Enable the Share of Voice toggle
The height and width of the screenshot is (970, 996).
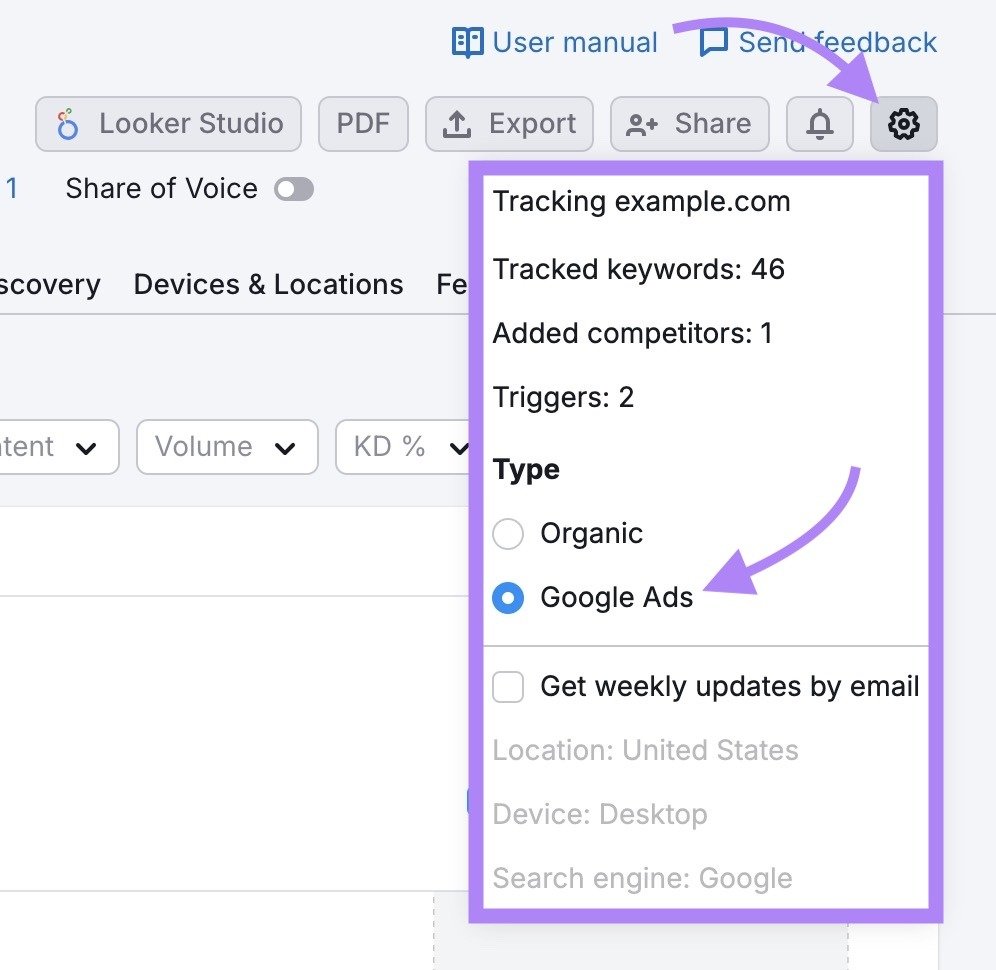[293, 189]
